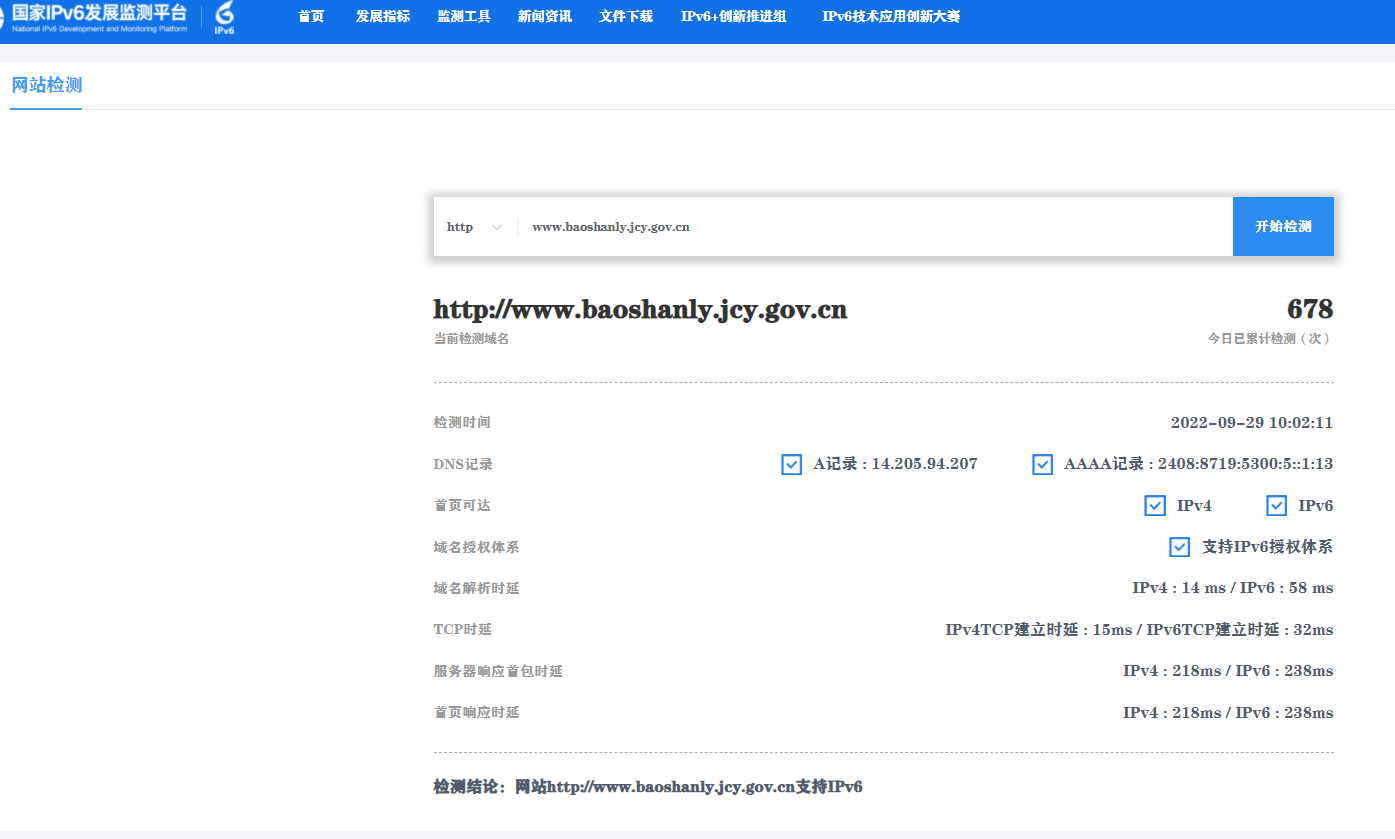Go to 新闻资讯 page
This screenshot has width=1395, height=839.
545,16
